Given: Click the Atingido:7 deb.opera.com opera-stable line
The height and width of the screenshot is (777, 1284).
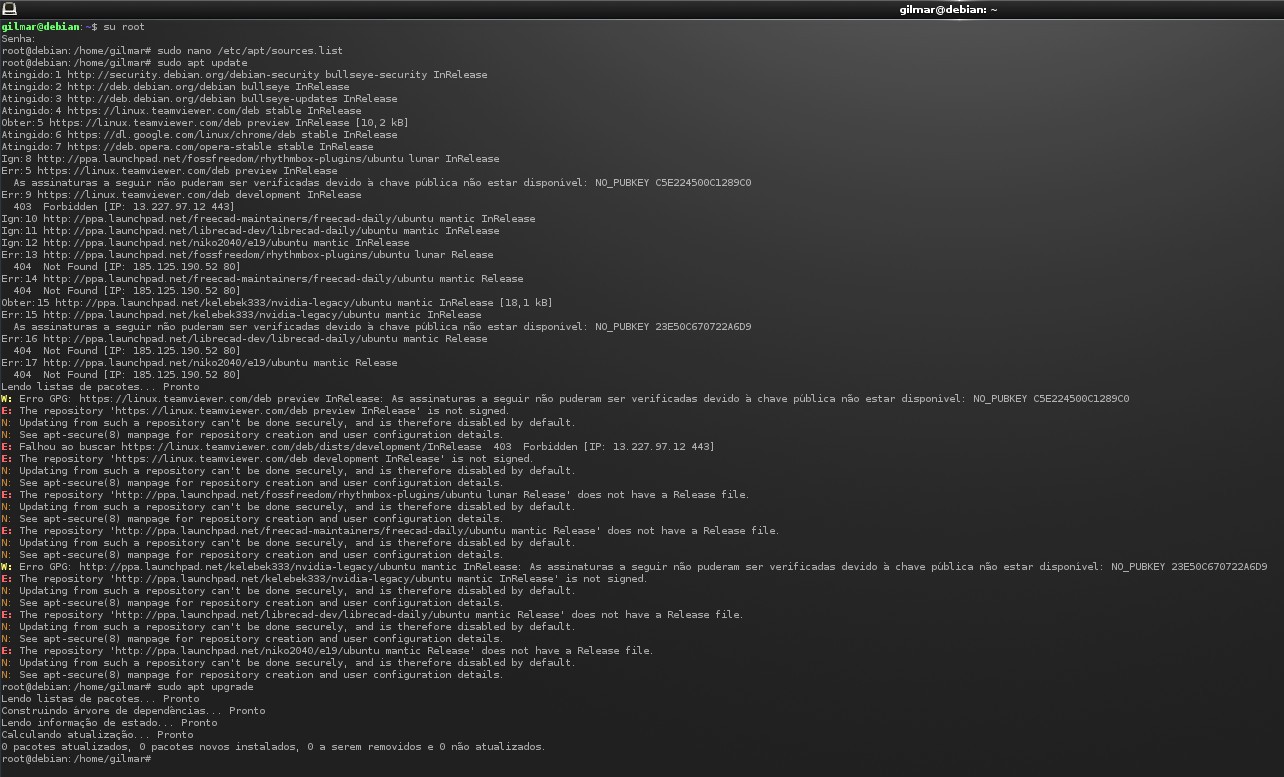Looking at the screenshot, I should [187, 146].
